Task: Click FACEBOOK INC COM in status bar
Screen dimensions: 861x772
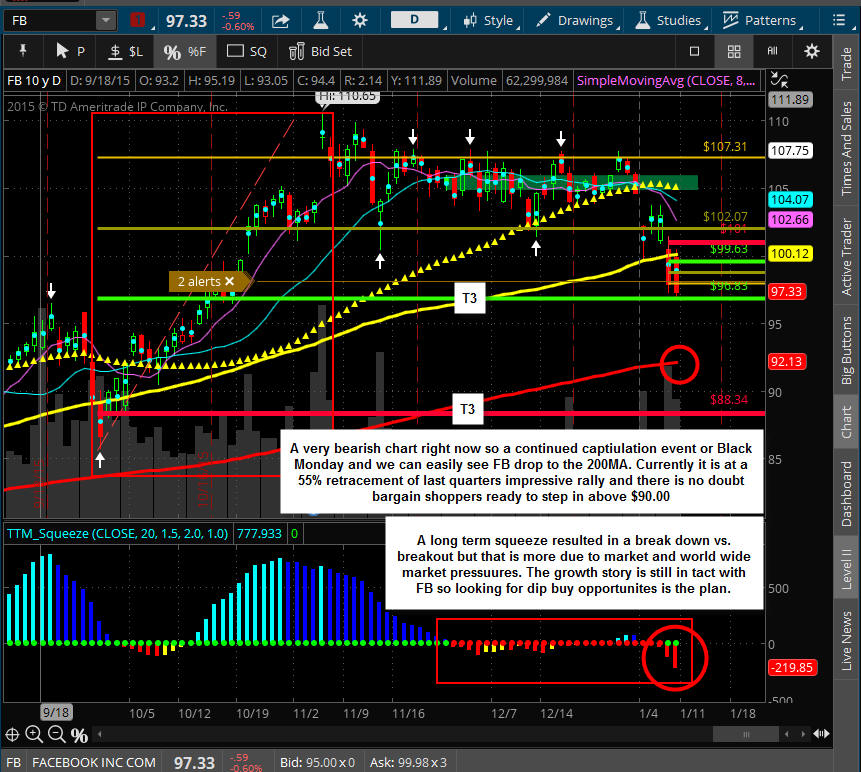Action: pos(94,762)
